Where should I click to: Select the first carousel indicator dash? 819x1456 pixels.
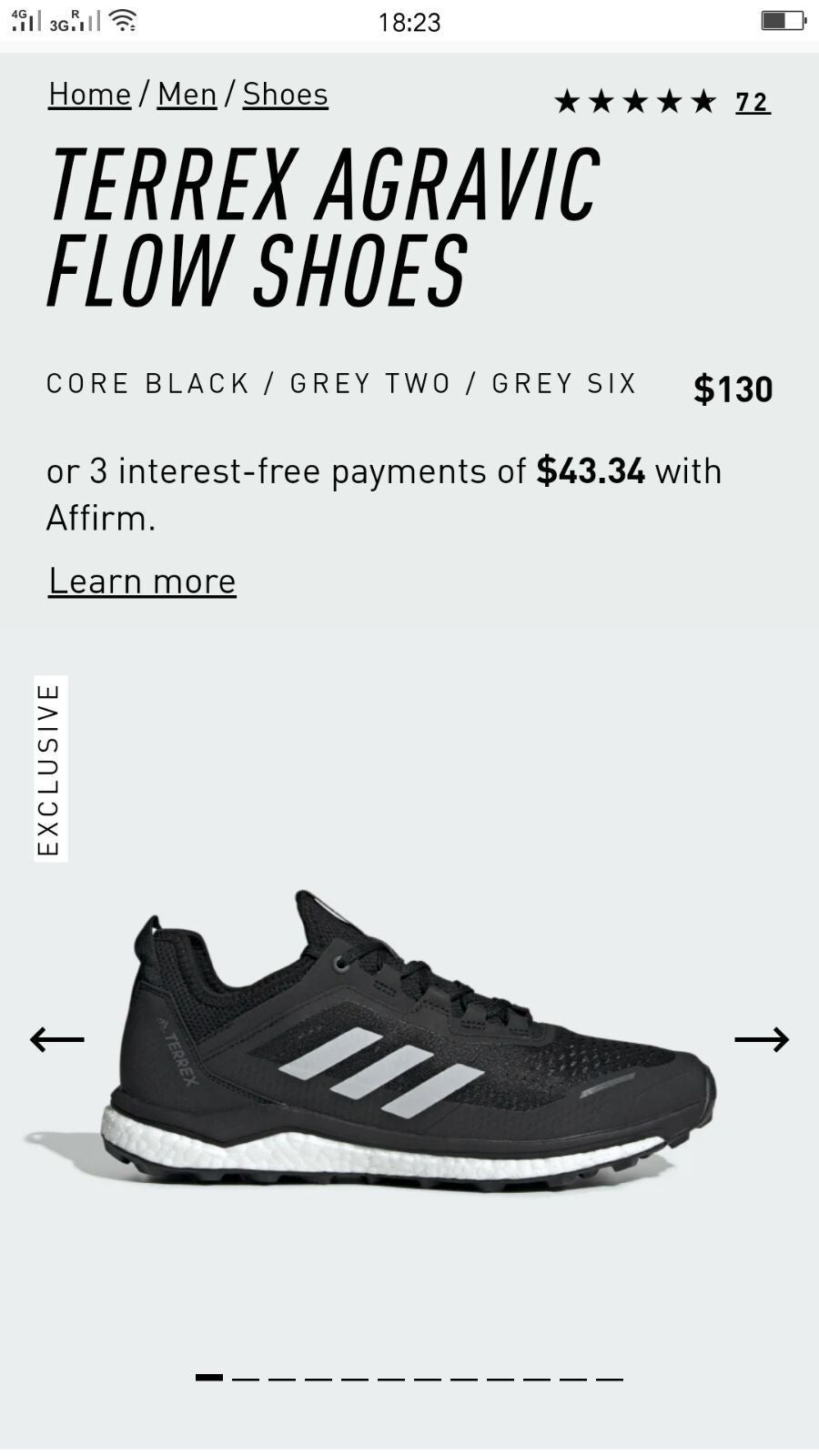coord(209,1378)
